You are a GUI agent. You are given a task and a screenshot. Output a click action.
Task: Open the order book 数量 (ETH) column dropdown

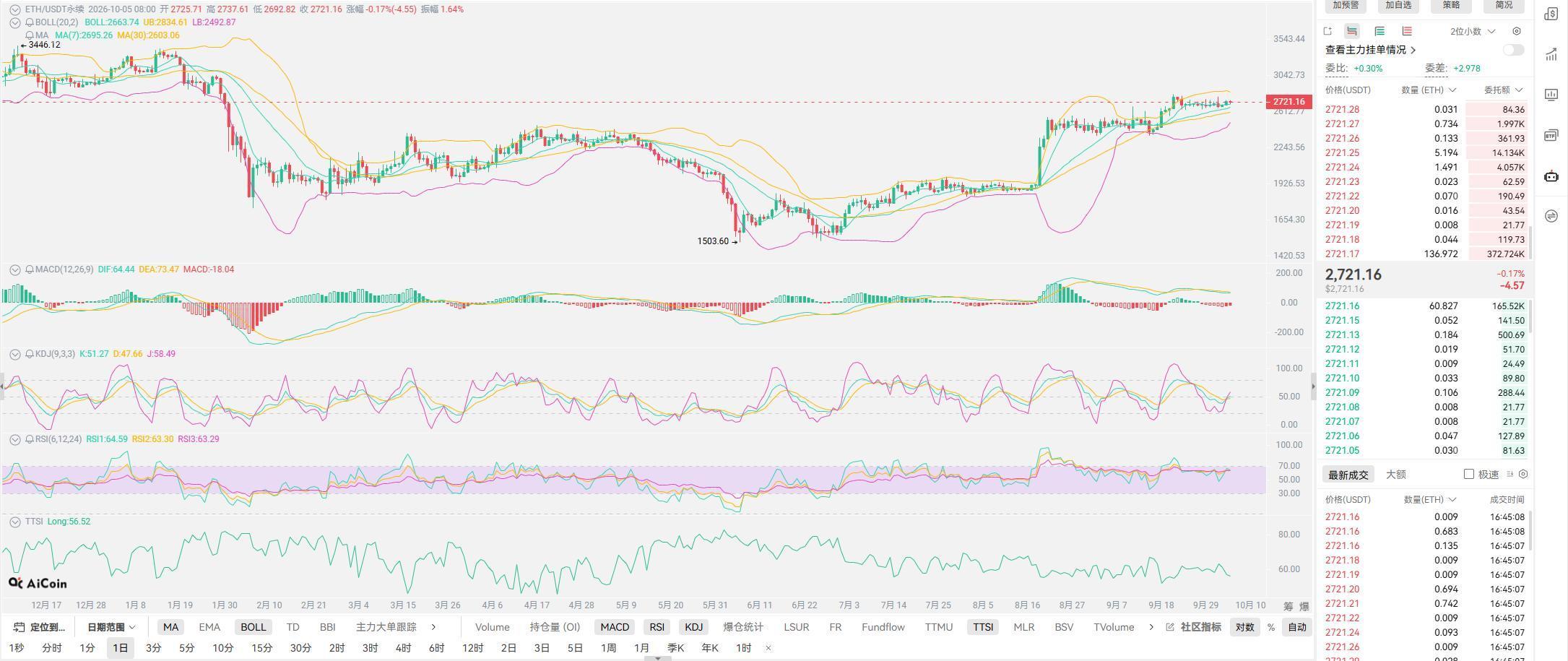tap(1429, 90)
